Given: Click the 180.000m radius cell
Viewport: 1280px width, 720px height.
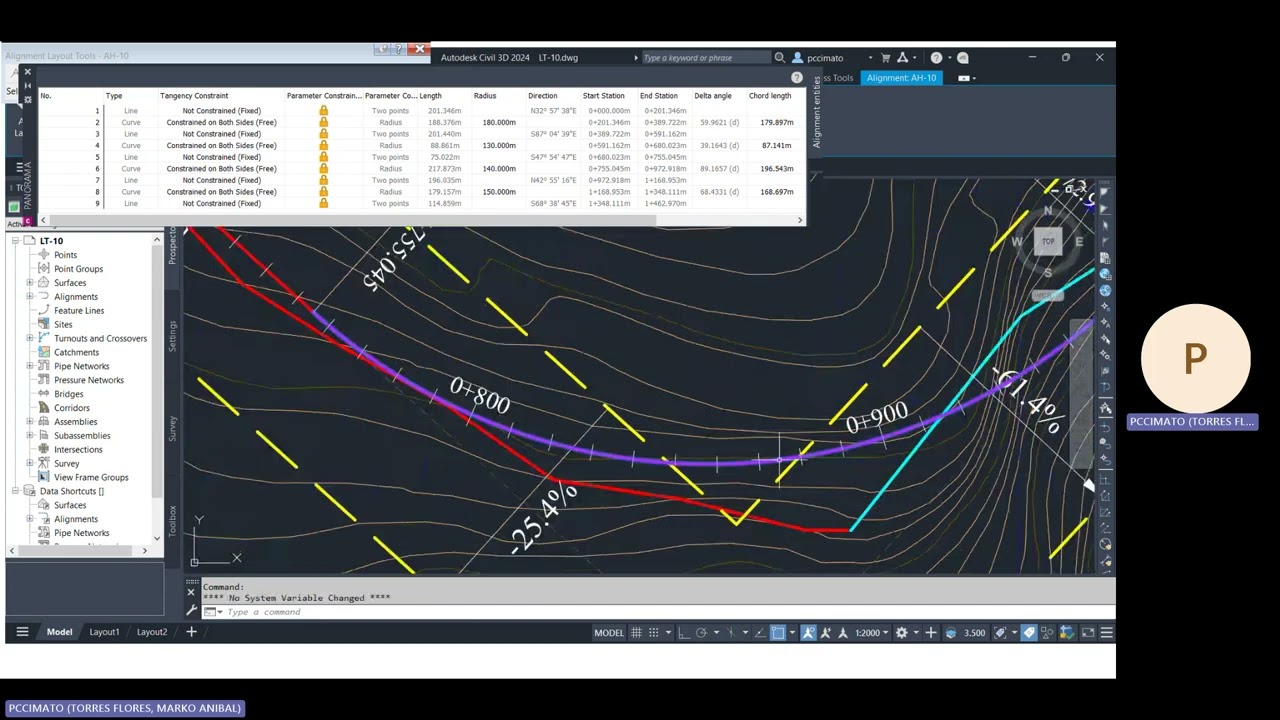Looking at the screenshot, I should pos(499,122).
